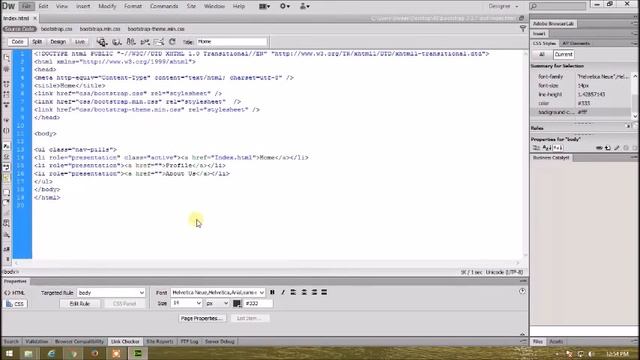Click the Refresh Design View icon
Image resolution: width=640 pixels, height=360 pixels.
(172, 42)
